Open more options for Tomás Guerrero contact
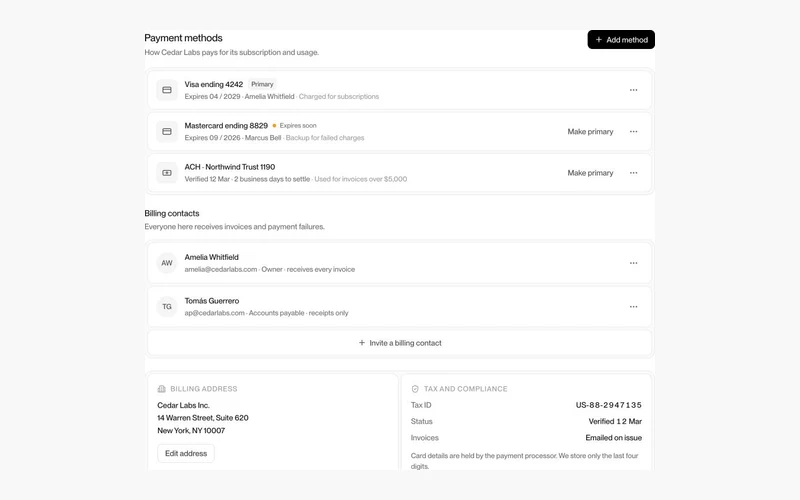Screen dimensions: 800x500 633,307
